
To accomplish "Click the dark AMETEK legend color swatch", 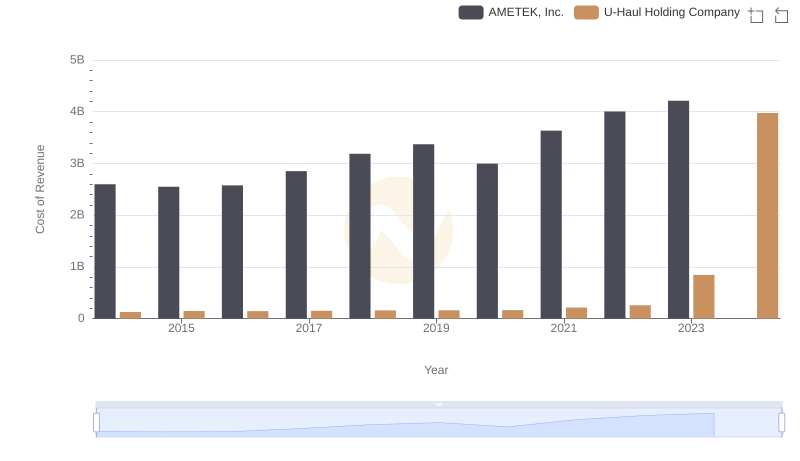I will [x=471, y=13].
